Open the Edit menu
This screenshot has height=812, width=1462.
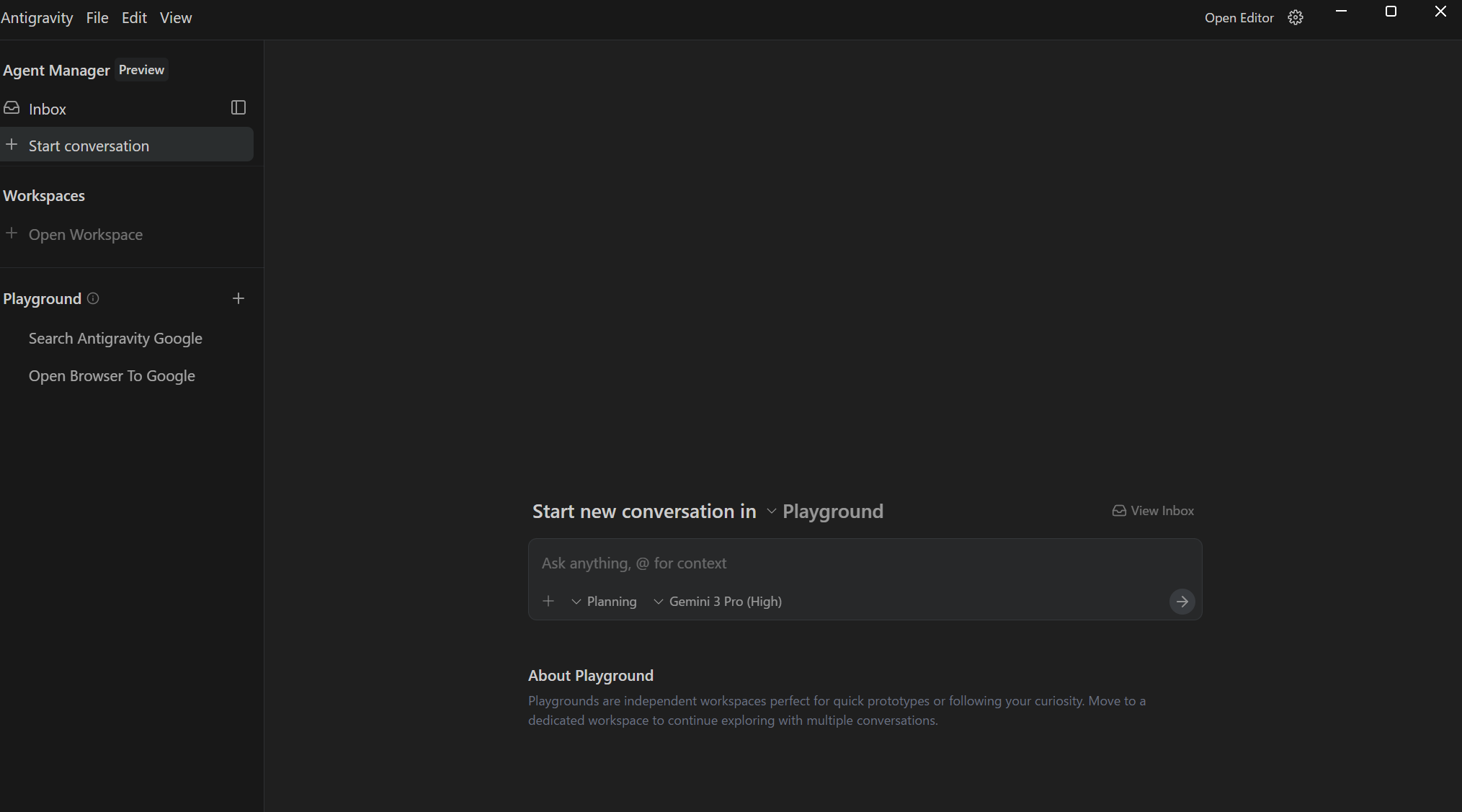pyautogui.click(x=134, y=18)
